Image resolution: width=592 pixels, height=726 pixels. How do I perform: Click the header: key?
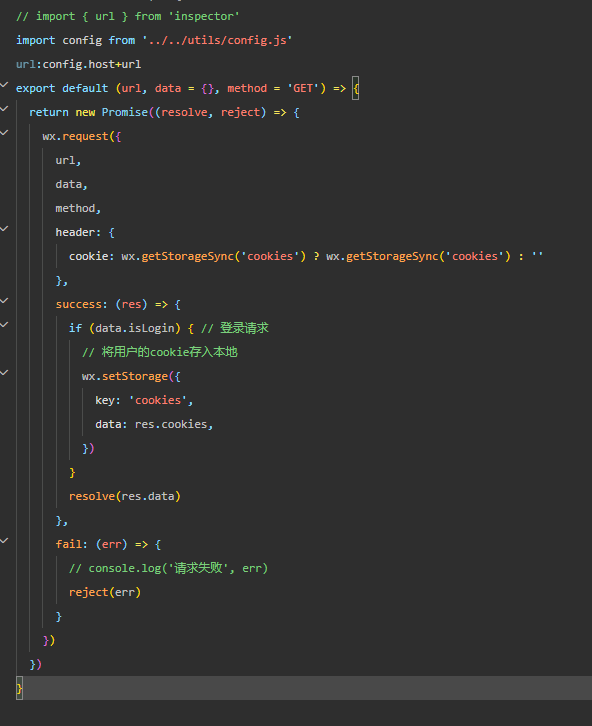click(78, 232)
